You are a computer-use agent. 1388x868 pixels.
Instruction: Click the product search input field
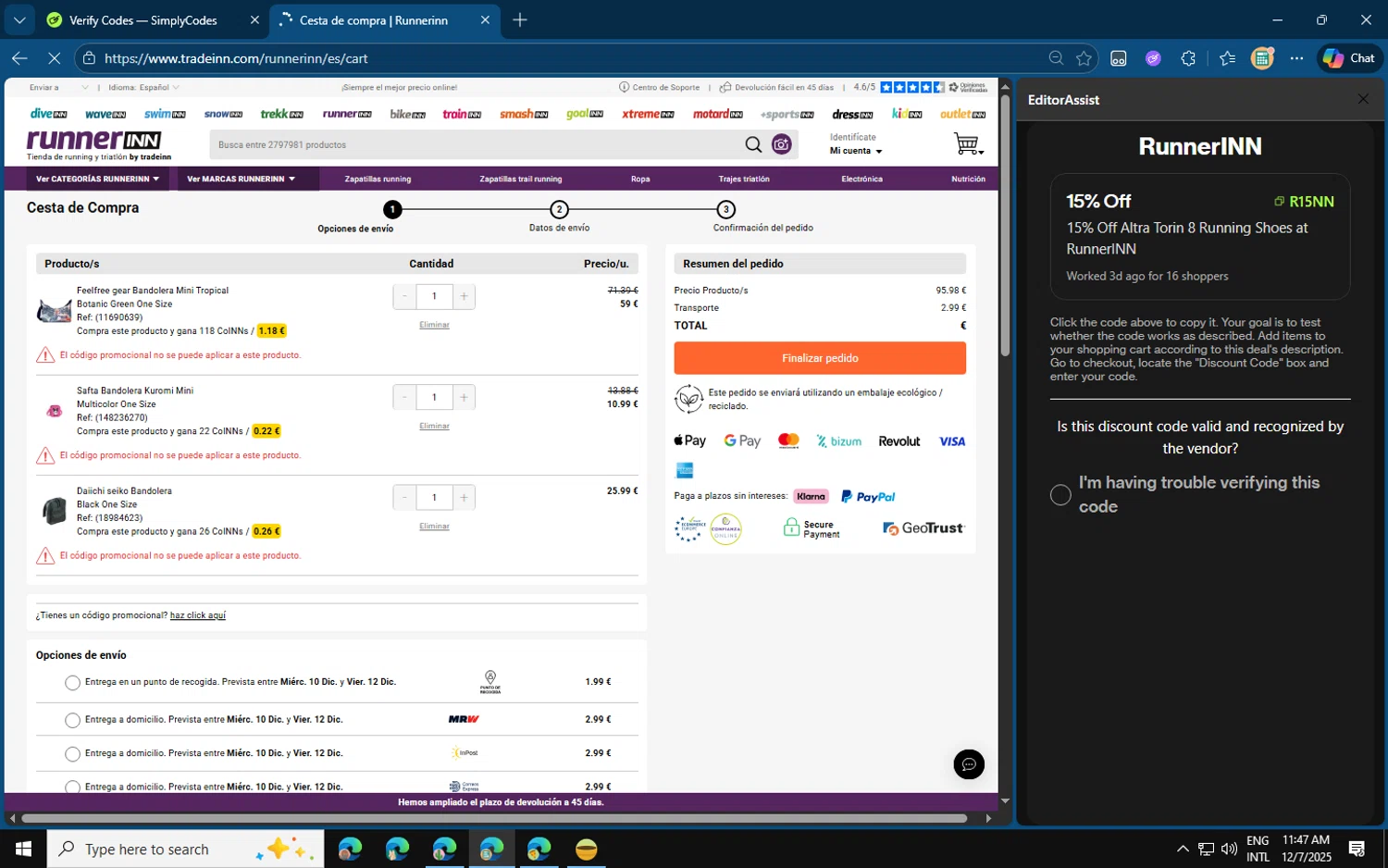pos(477,144)
